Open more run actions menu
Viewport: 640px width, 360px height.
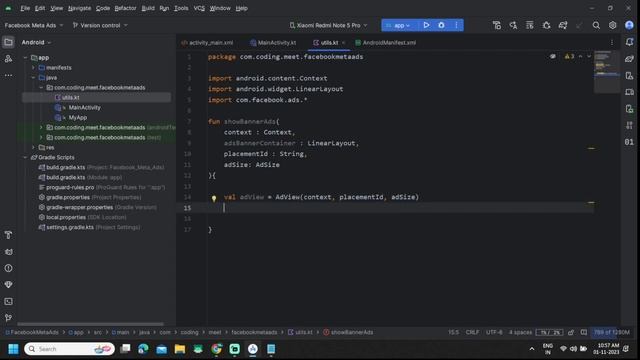(x=456, y=25)
